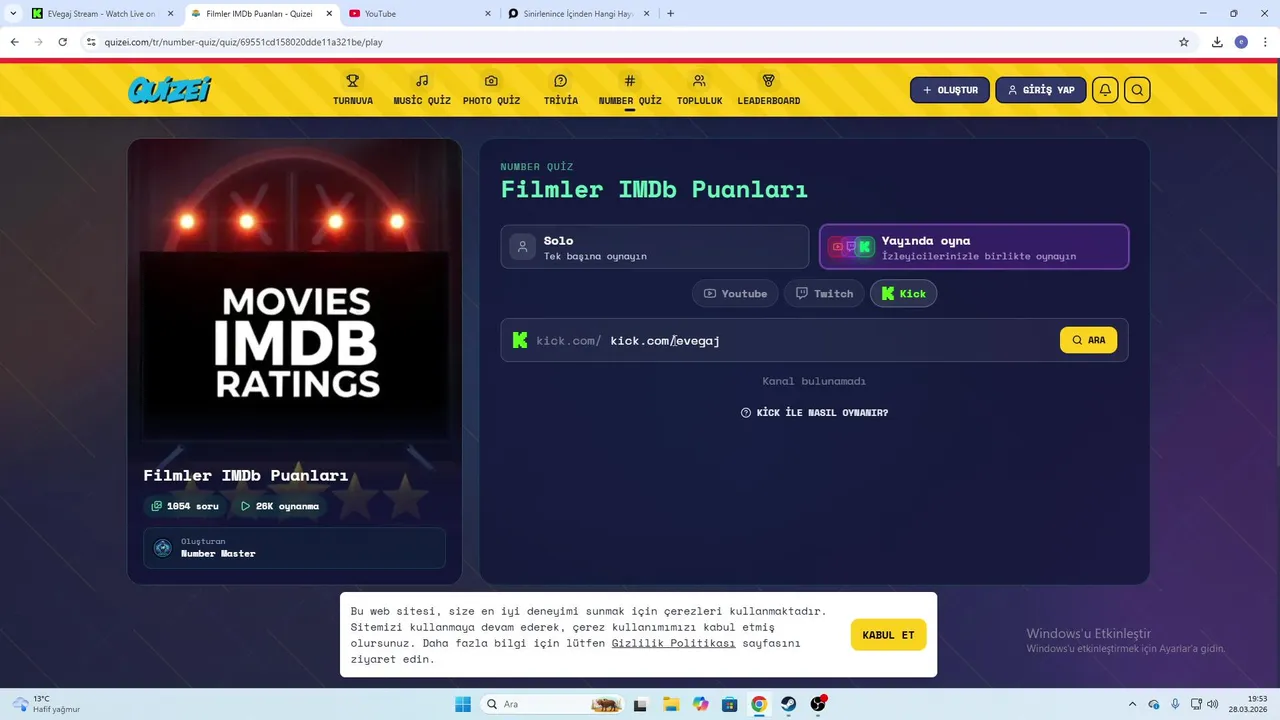The width and height of the screenshot is (1280, 720).
Task: Open Steam from the taskbar
Action: [x=789, y=704]
